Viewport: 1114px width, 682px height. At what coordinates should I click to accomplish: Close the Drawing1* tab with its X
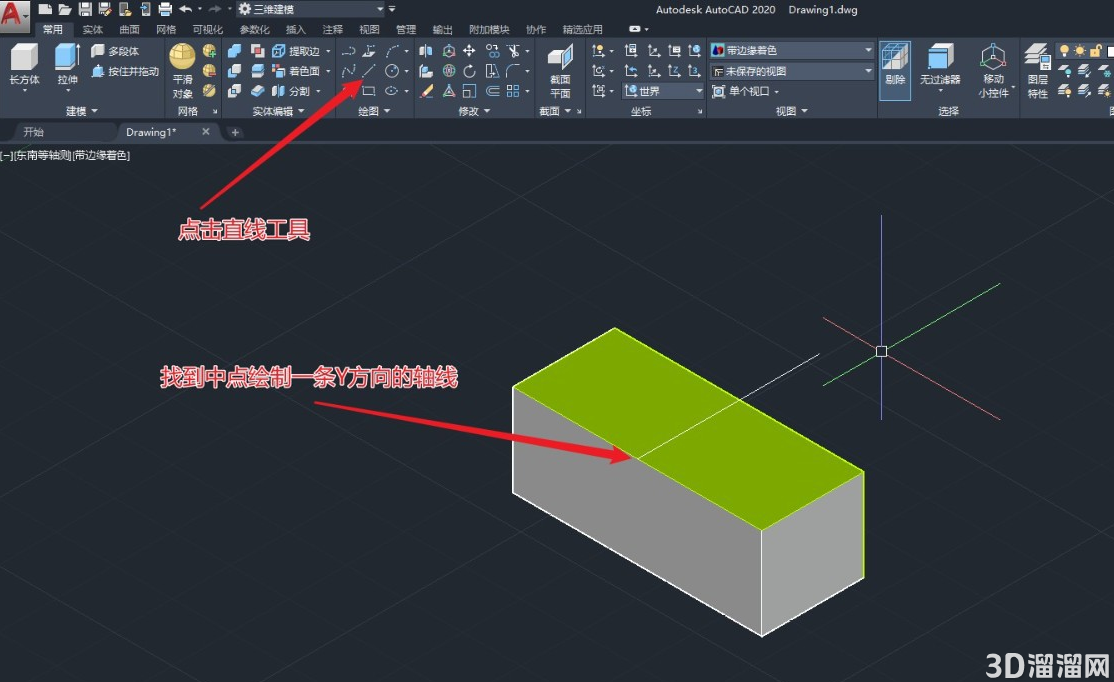[x=206, y=131]
